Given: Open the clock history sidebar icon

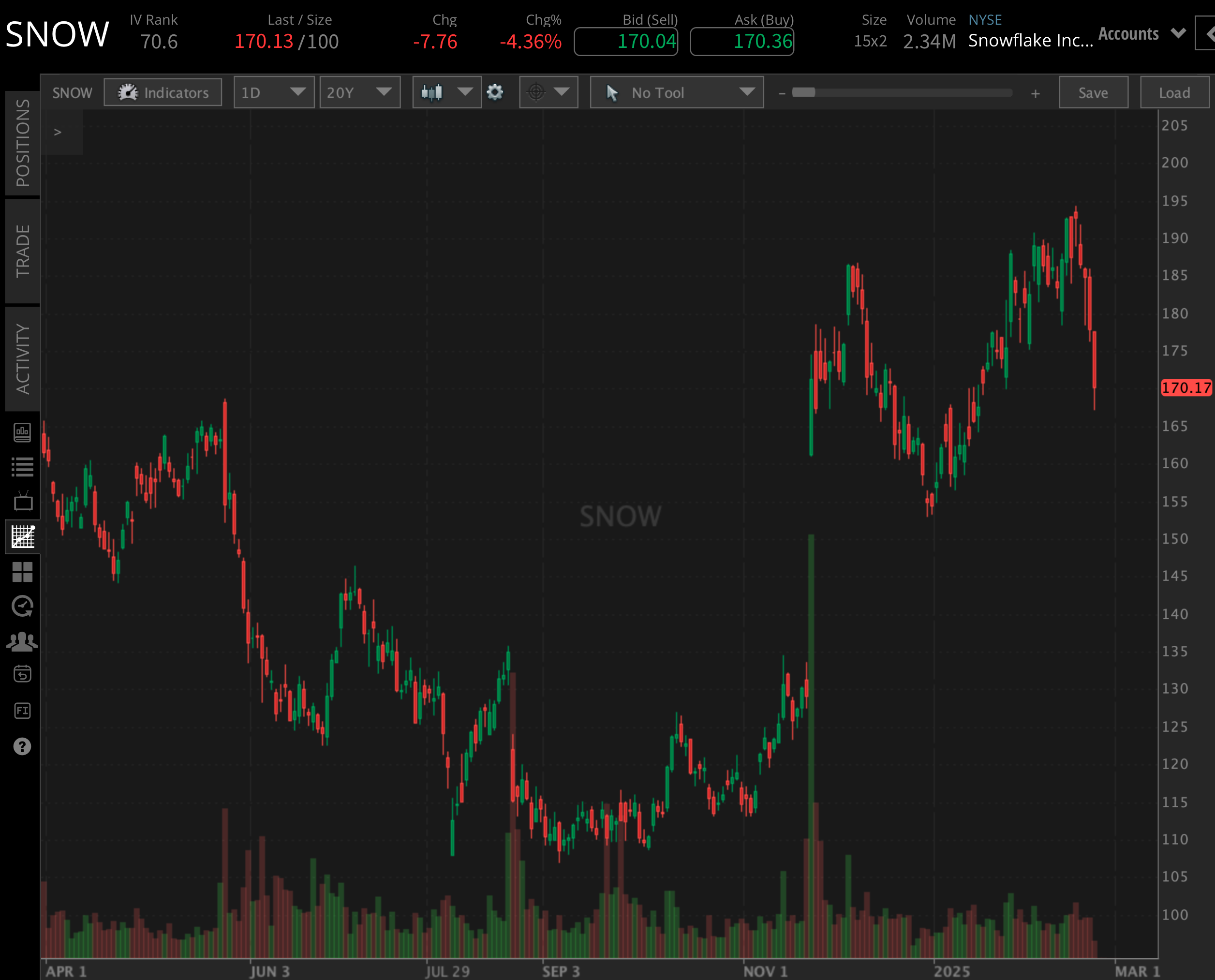Looking at the screenshot, I should click(23, 606).
